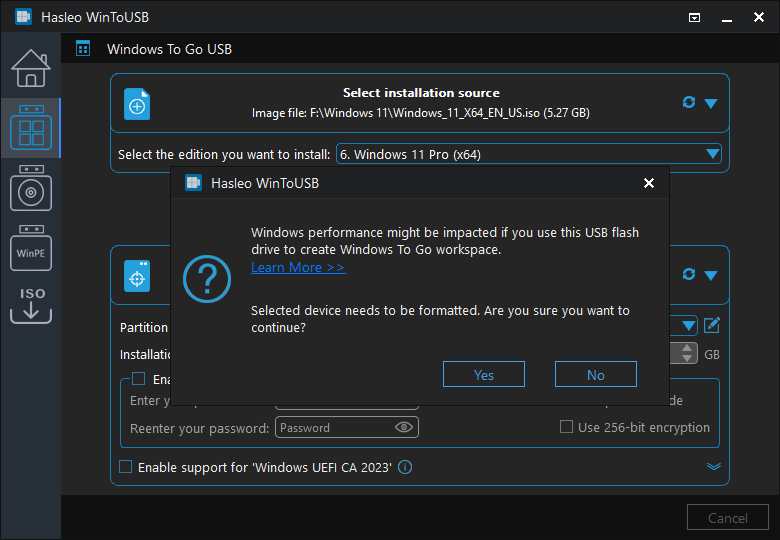
Task: Check Enable support for Windows UEFI CA 2023
Action: pyautogui.click(x=125, y=466)
